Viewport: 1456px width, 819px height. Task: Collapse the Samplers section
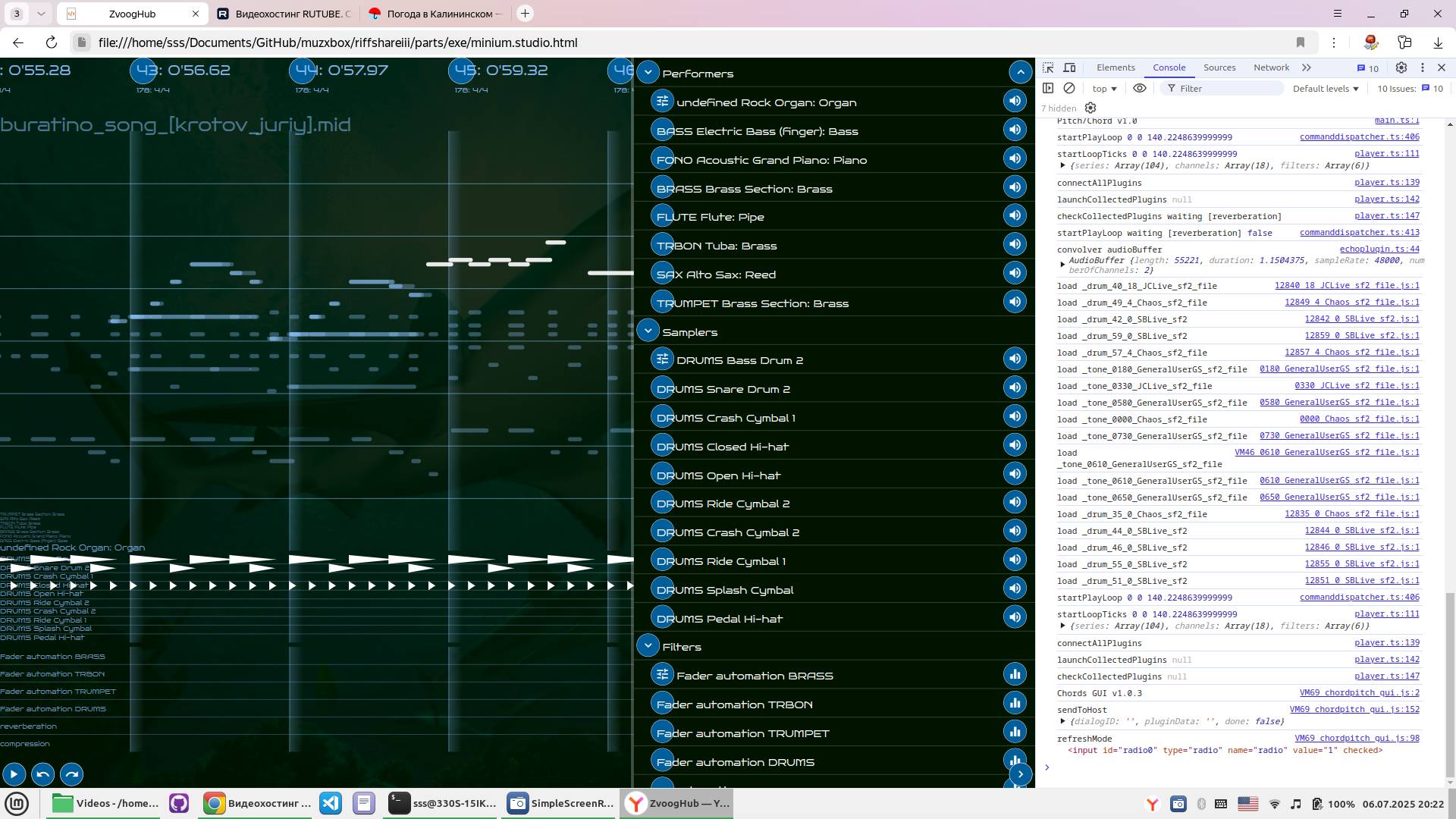(648, 331)
